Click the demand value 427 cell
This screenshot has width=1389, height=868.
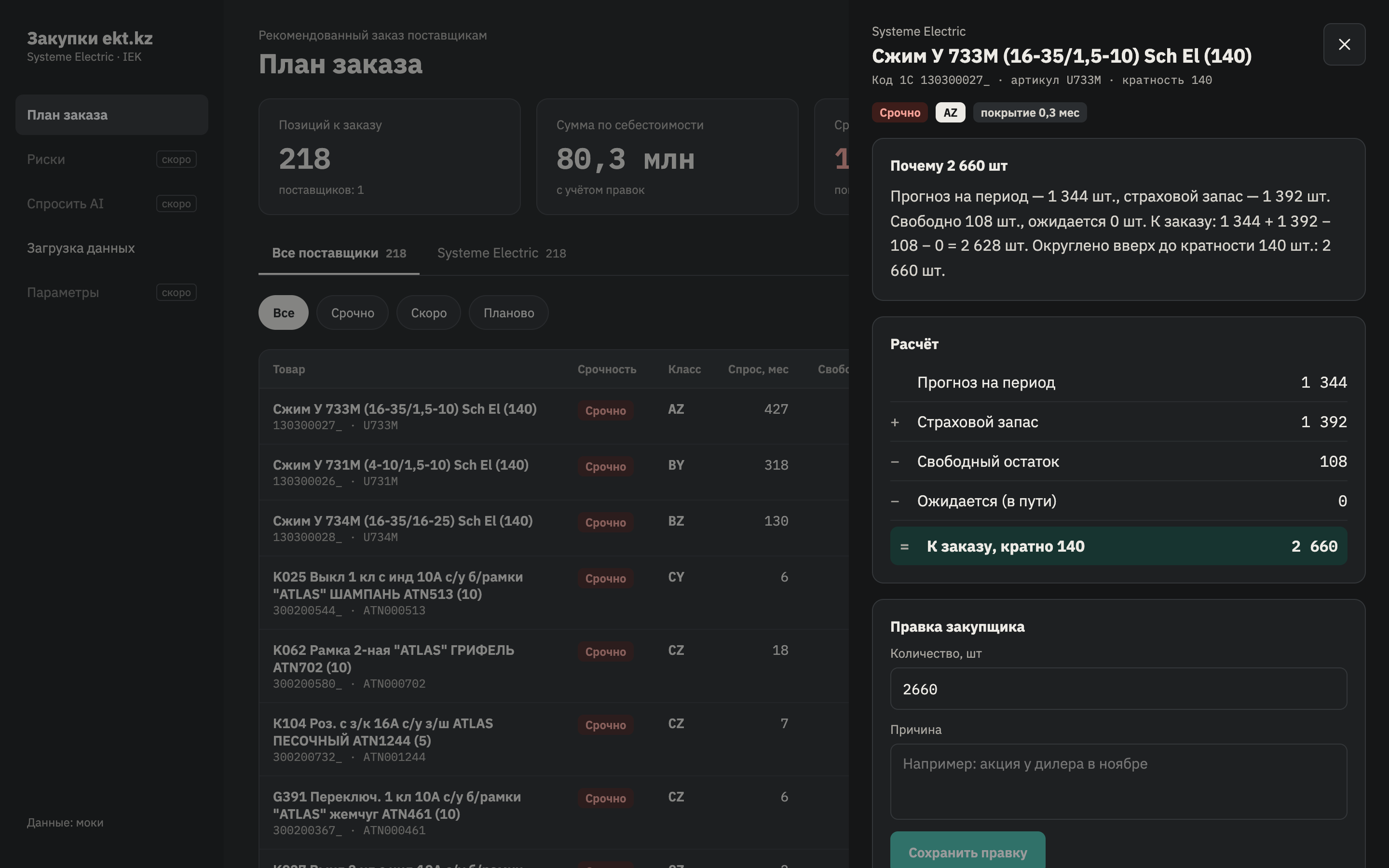776,409
